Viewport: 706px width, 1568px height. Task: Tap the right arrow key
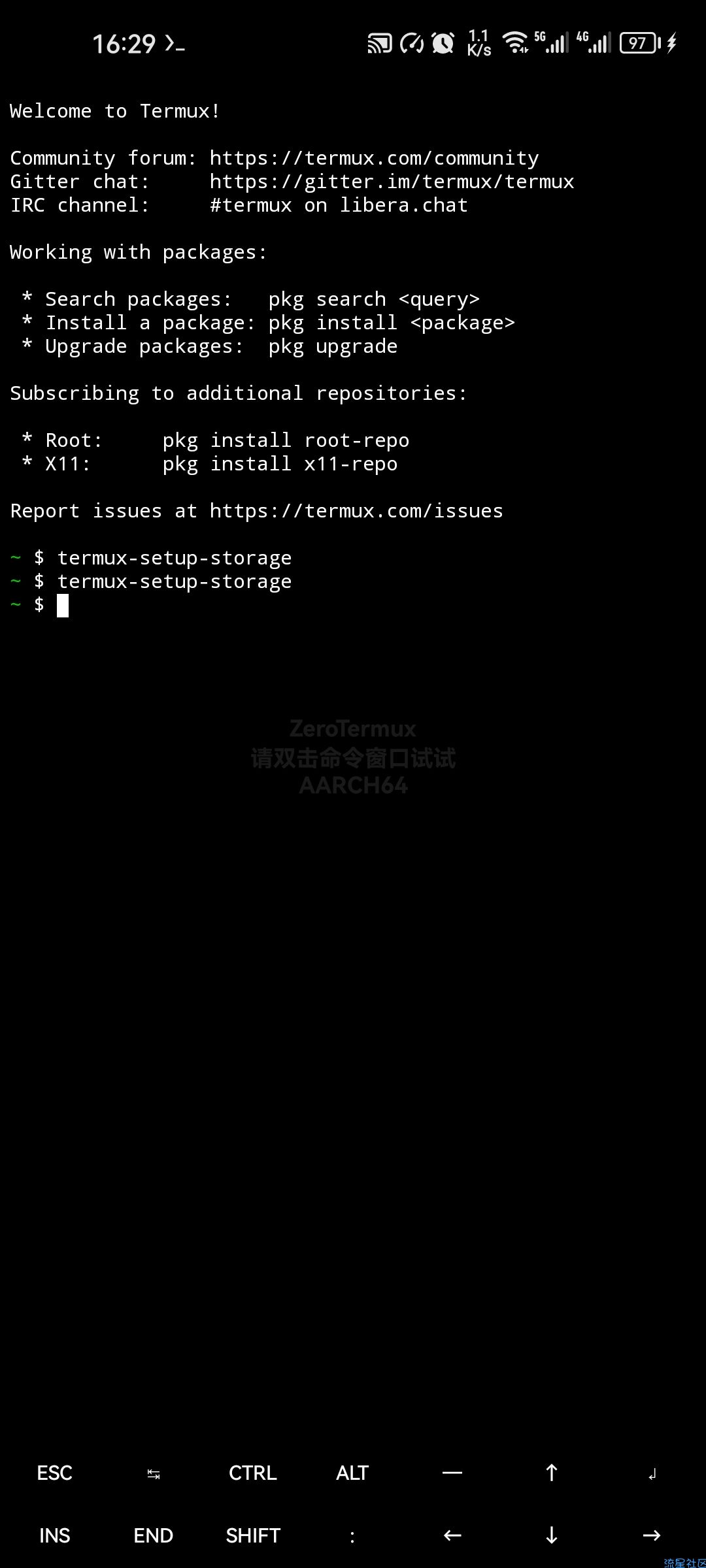[652, 1535]
